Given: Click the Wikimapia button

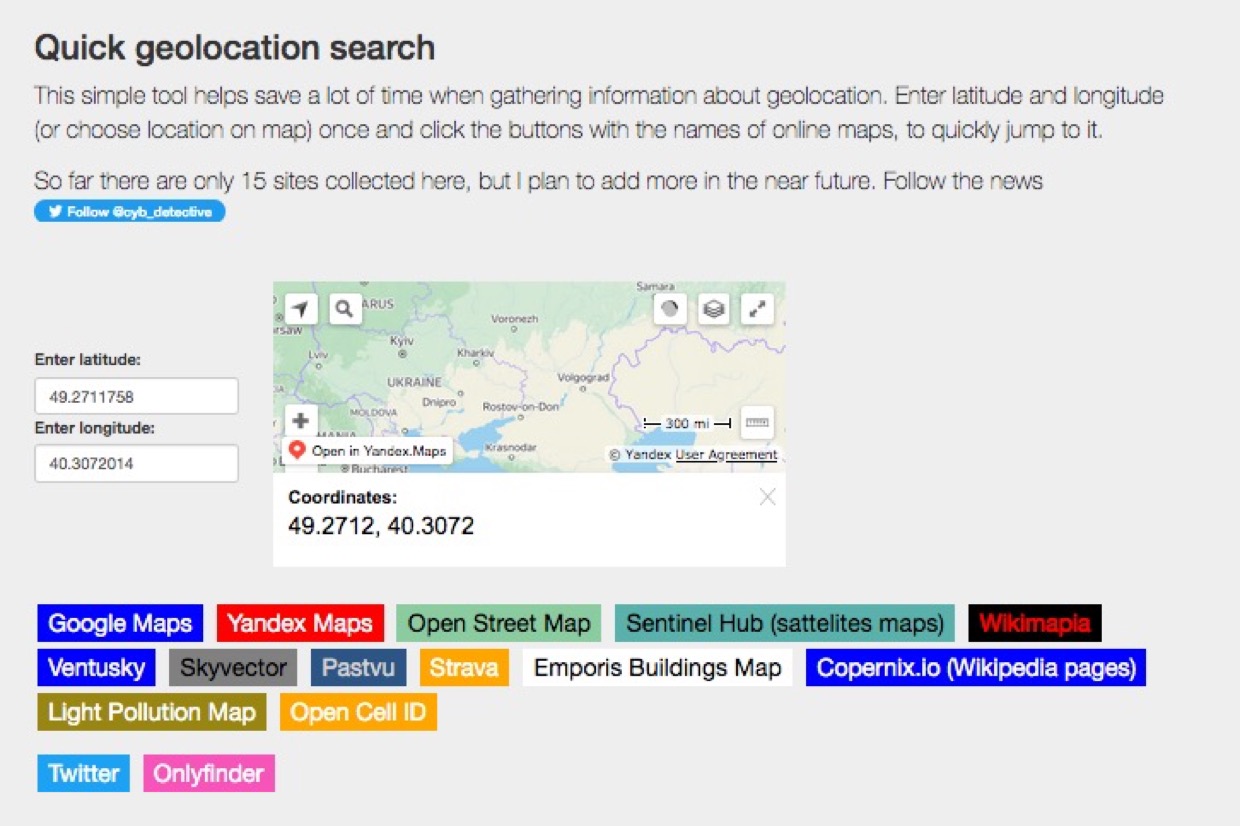Looking at the screenshot, I should coord(1035,624).
